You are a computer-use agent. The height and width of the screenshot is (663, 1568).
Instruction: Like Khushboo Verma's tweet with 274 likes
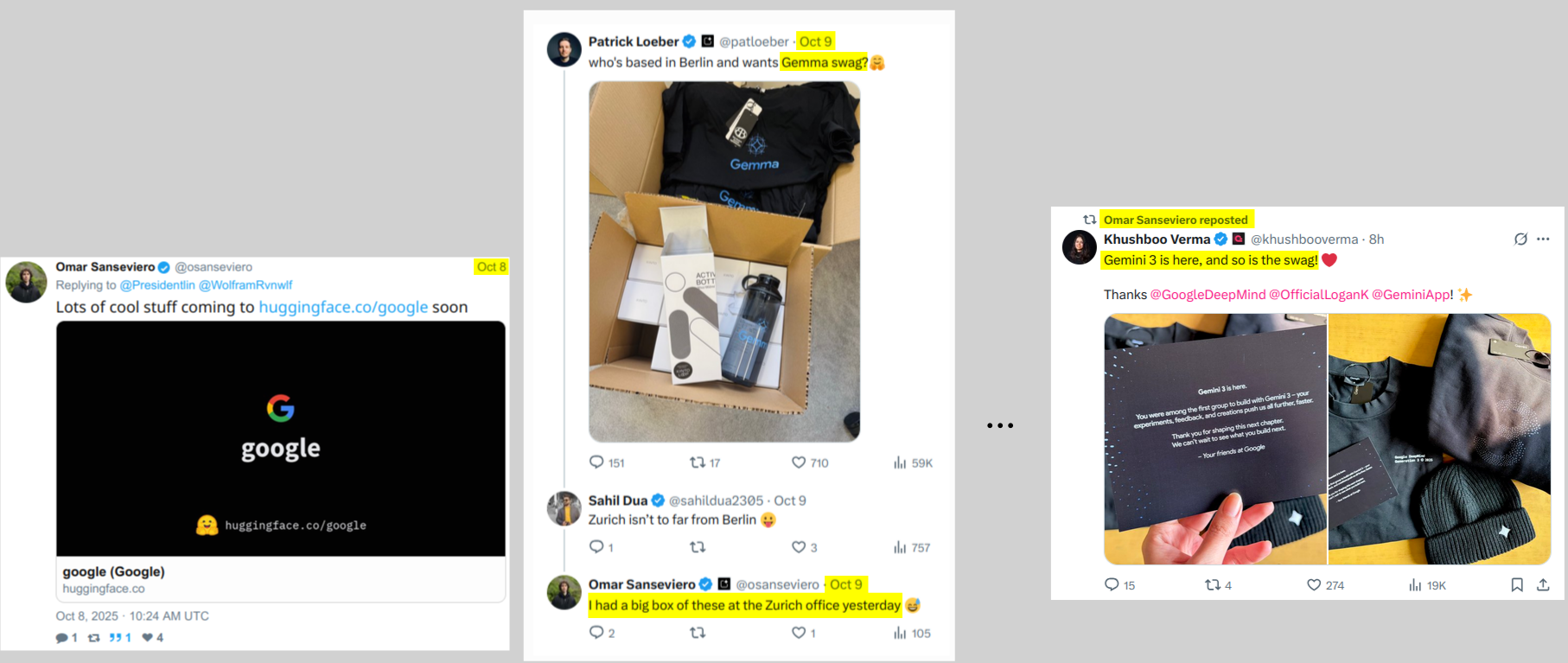tap(1314, 585)
